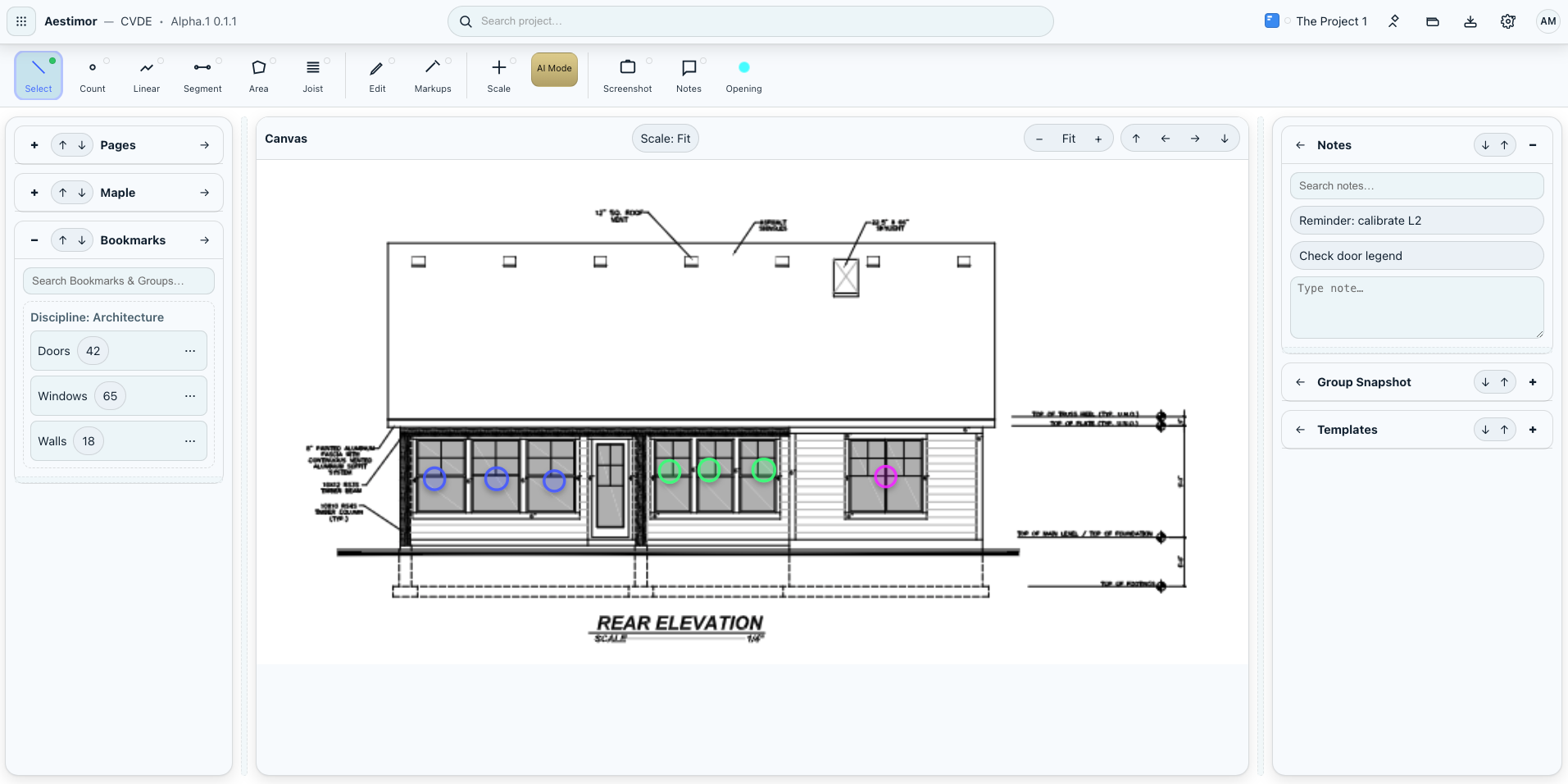
Task: Add a new note under Group Snapshot
Action: [1532, 381]
